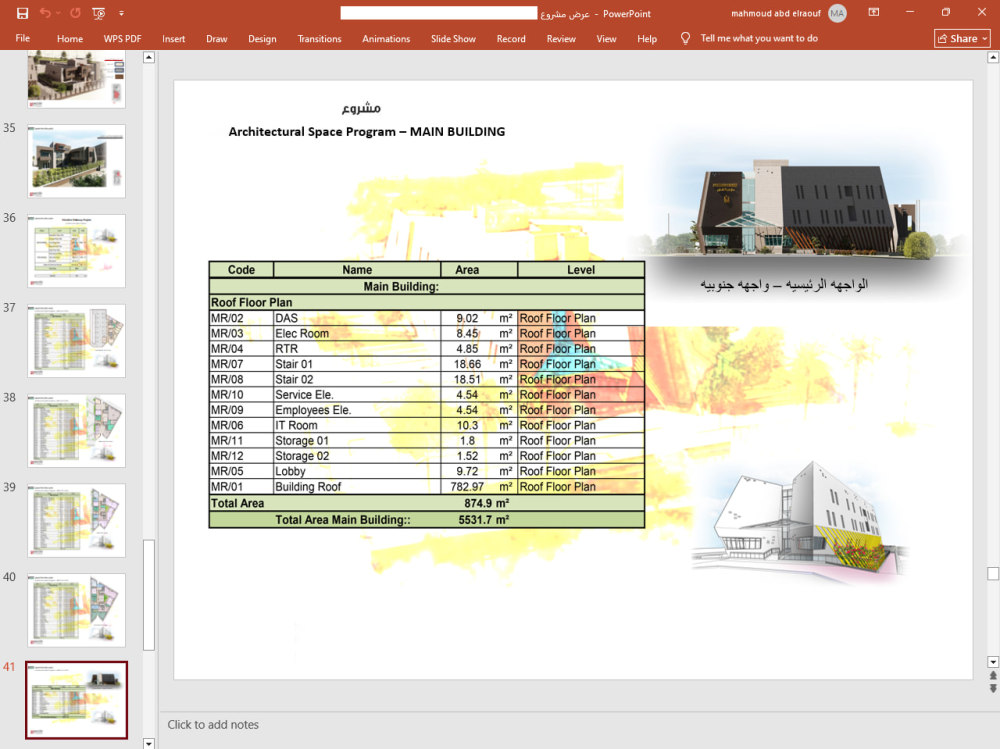
Task: Select the slide title Architectural Space Program
Action: (x=367, y=131)
